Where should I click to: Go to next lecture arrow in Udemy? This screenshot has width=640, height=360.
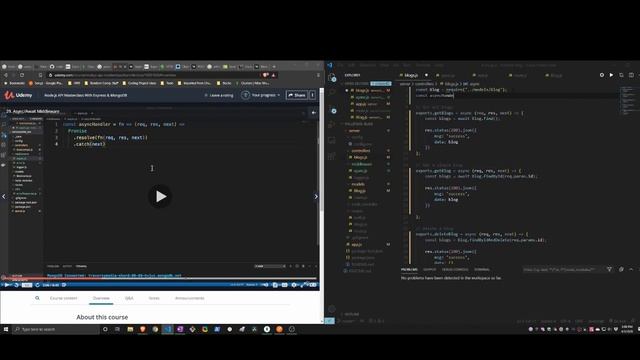316,196
